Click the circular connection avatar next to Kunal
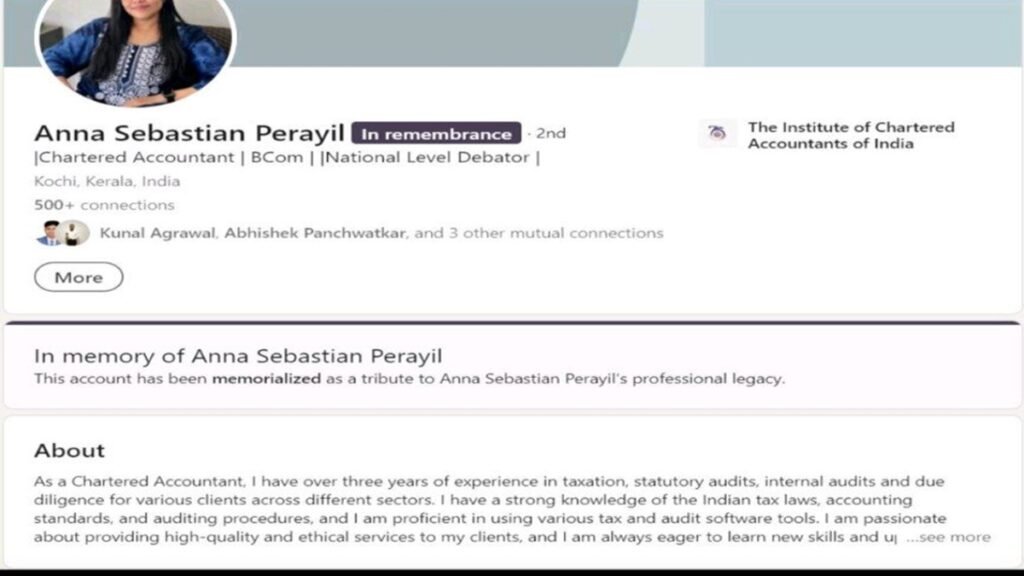Image resolution: width=1024 pixels, height=576 pixels. [x=73, y=233]
